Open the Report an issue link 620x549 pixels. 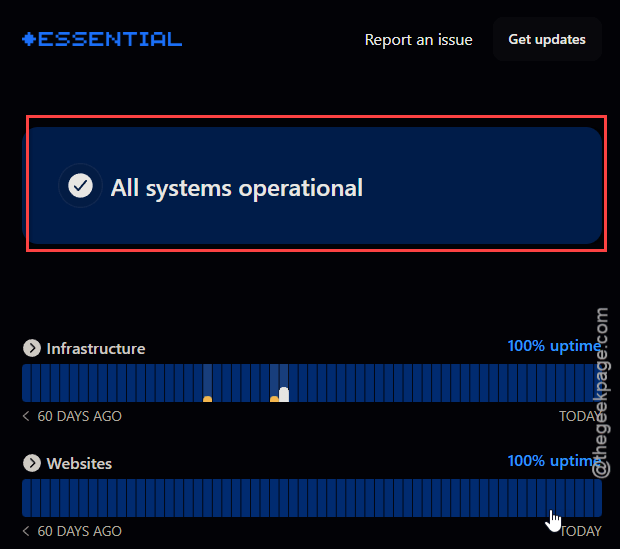pos(418,40)
